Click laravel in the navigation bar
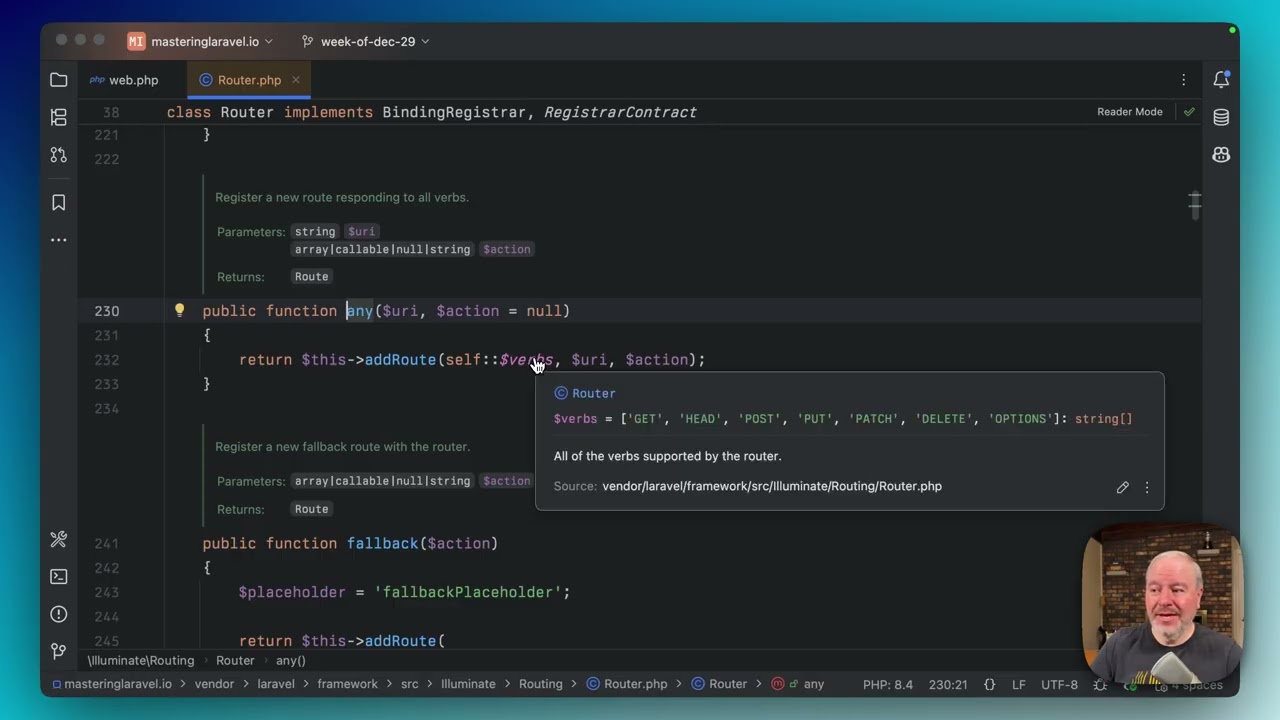Image resolution: width=1280 pixels, height=720 pixels. pos(276,685)
